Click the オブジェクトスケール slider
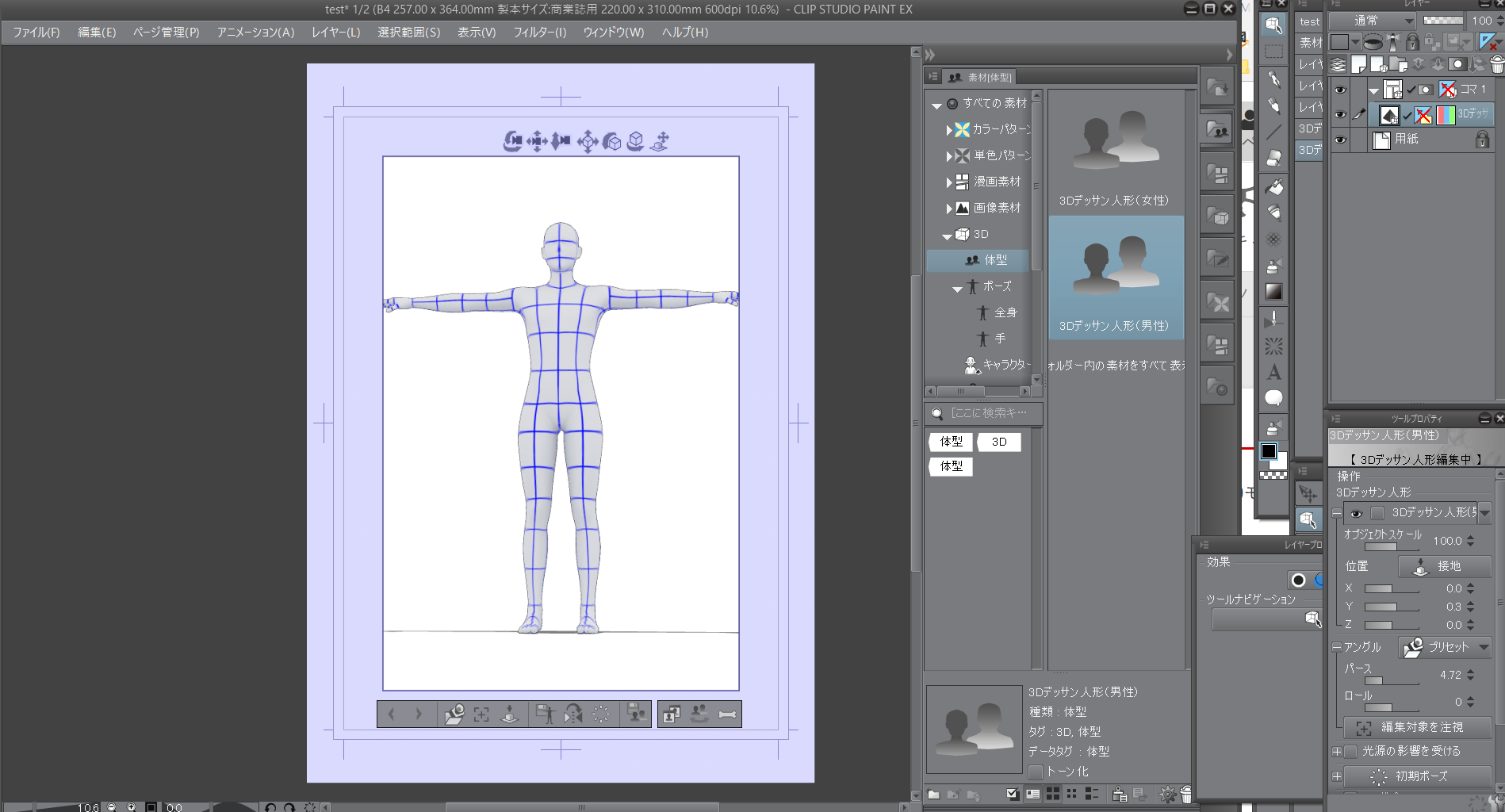Screen dimensions: 1505x812 1392,547
